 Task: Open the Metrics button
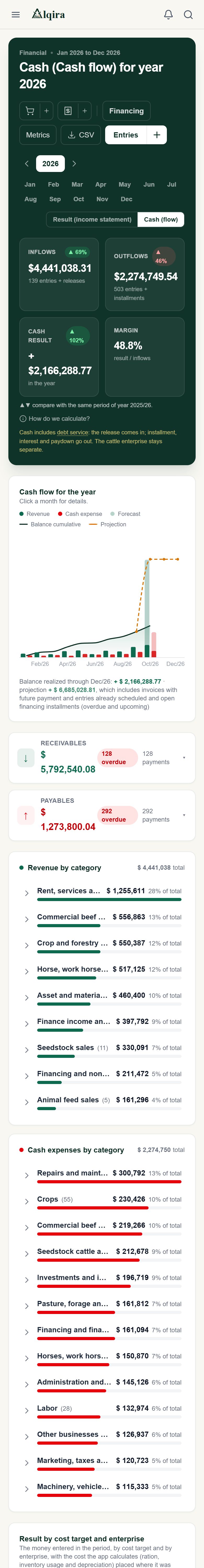tap(38, 135)
